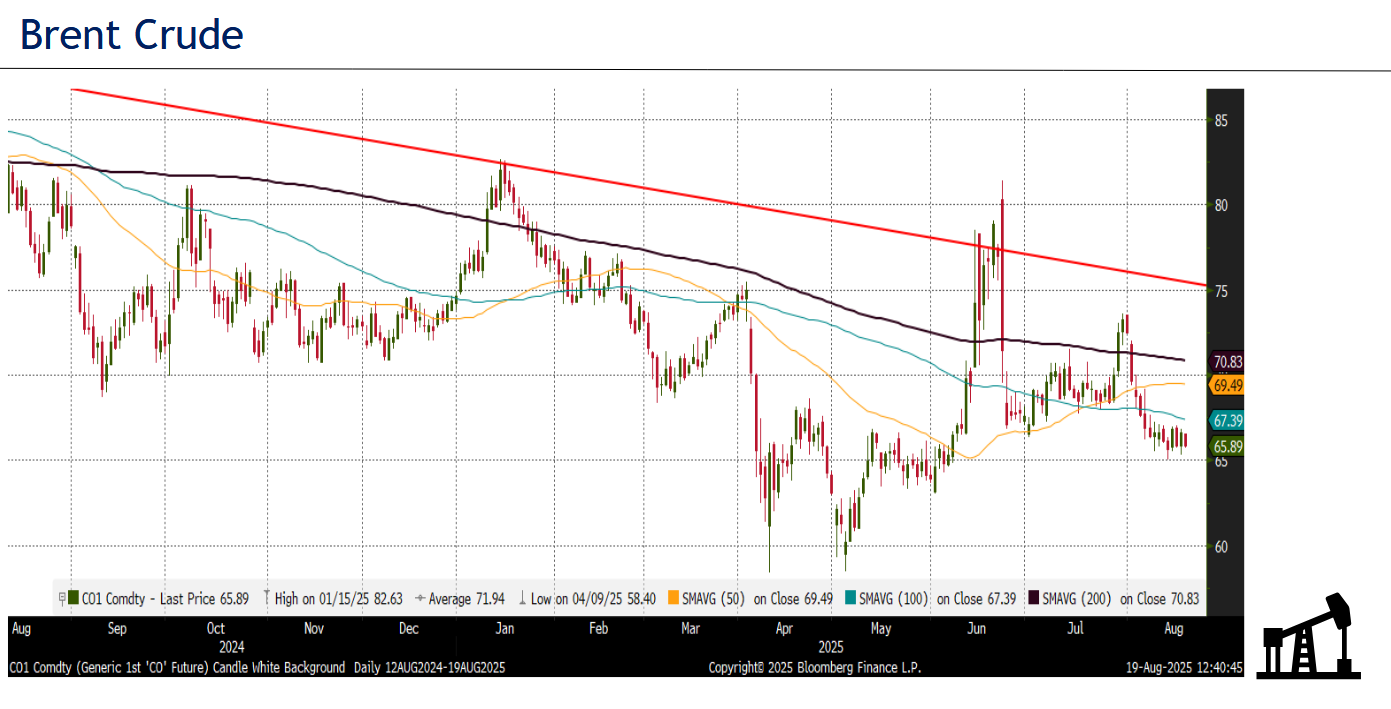This screenshot has width=1391, height=709.
Task: Click the Apr month label on time axis
Action: (785, 629)
